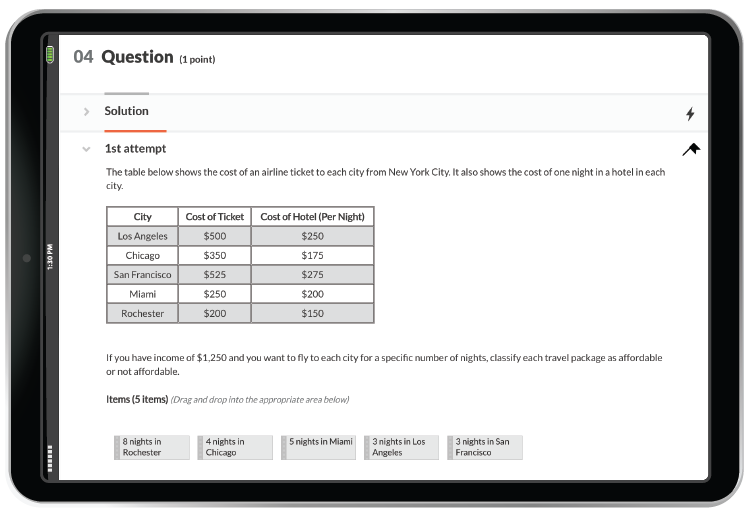This screenshot has width=750, height=515.
Task: Pick the "4 nights in Chicago" item
Action: (x=235, y=447)
